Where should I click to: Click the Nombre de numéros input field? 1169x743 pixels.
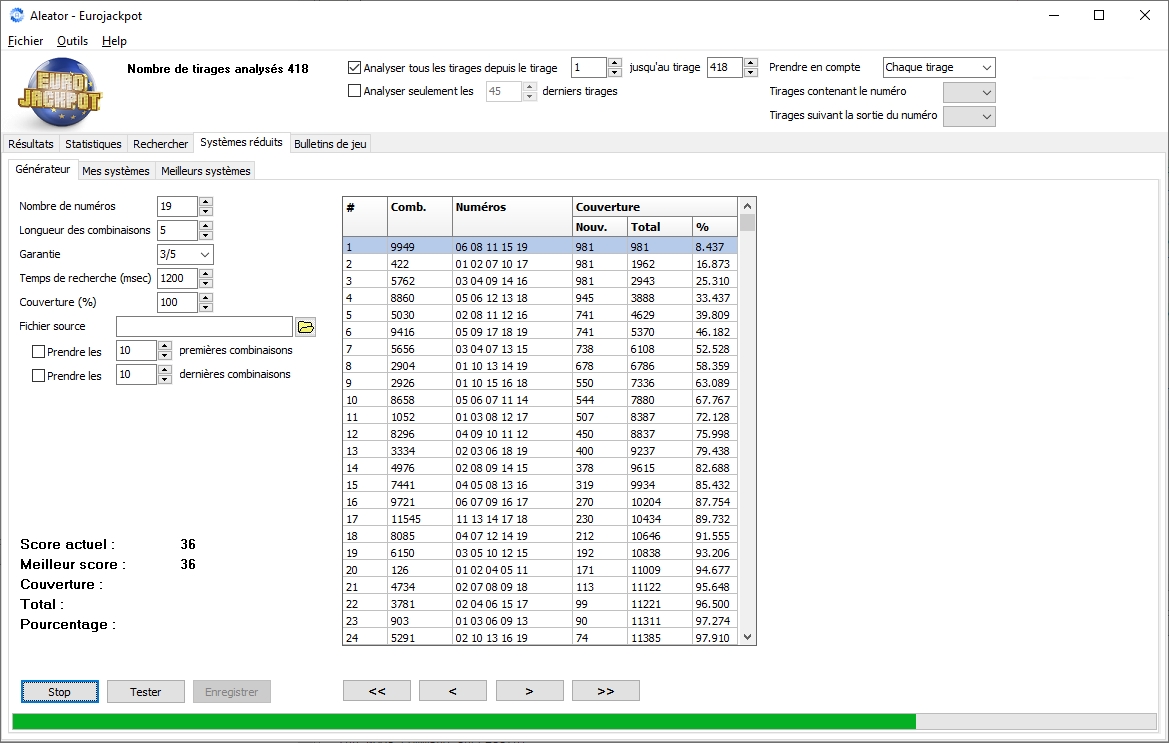pos(177,206)
